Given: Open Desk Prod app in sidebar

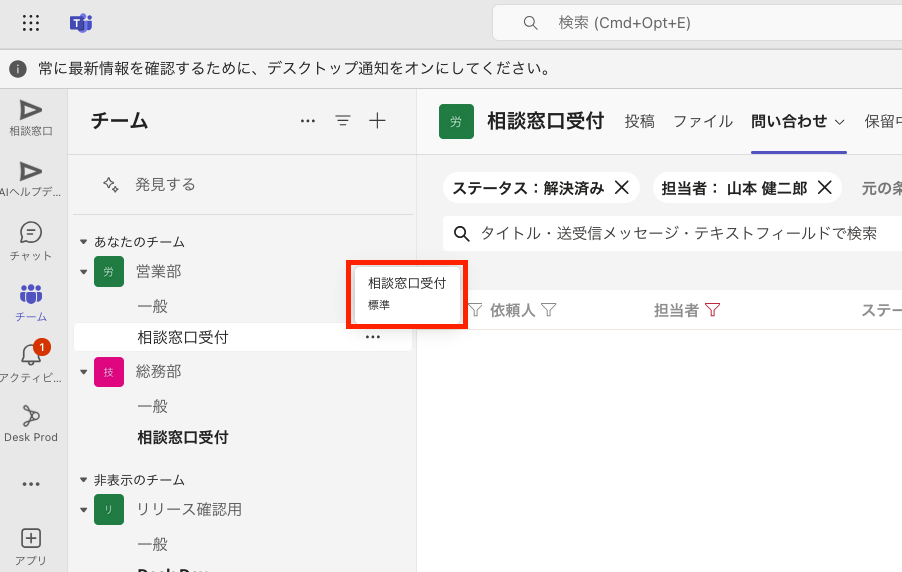Looking at the screenshot, I should pyautogui.click(x=30, y=424).
